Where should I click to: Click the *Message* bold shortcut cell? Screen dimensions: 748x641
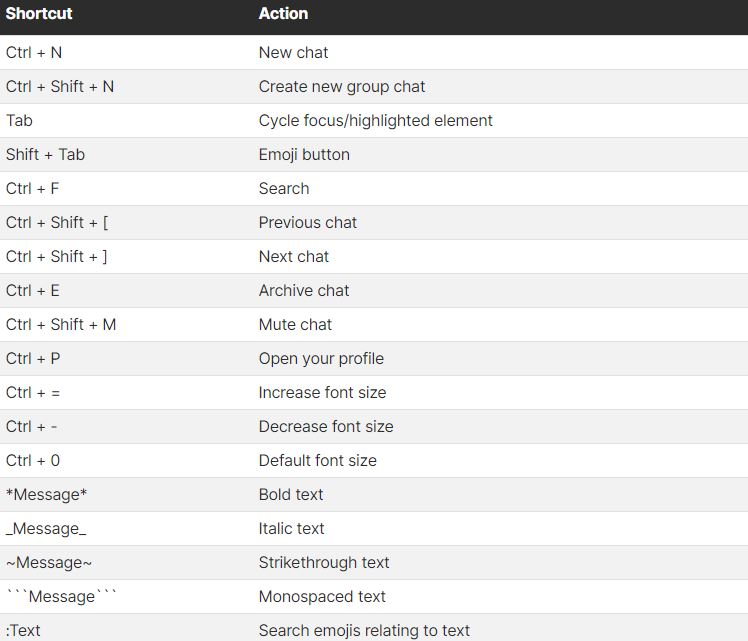46,494
